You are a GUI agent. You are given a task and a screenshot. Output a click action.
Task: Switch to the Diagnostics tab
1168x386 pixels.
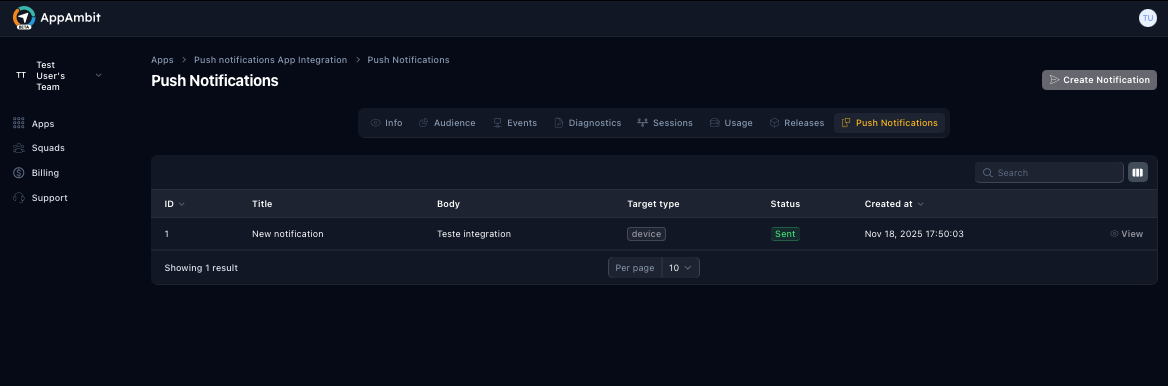588,123
